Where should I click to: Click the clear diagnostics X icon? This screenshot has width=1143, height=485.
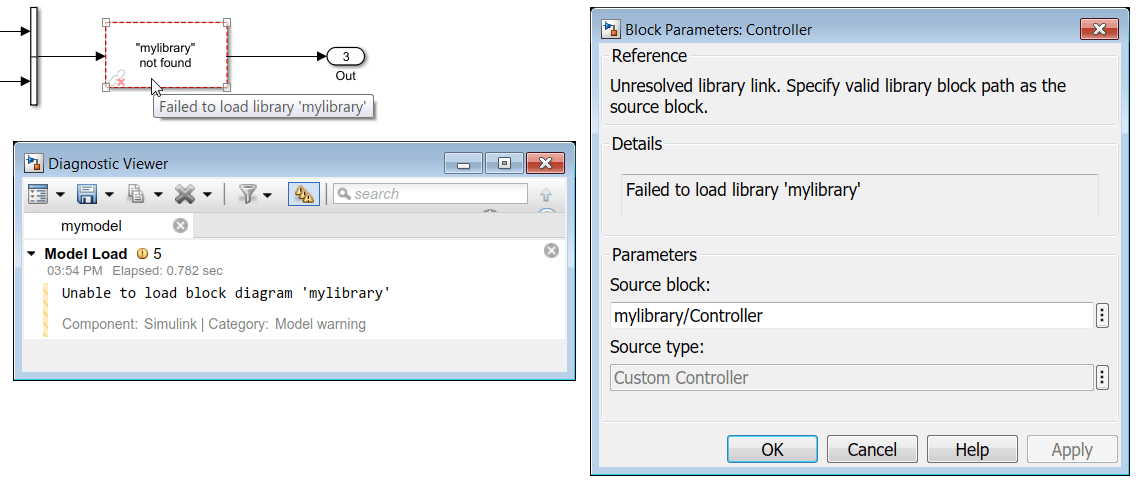[184, 194]
